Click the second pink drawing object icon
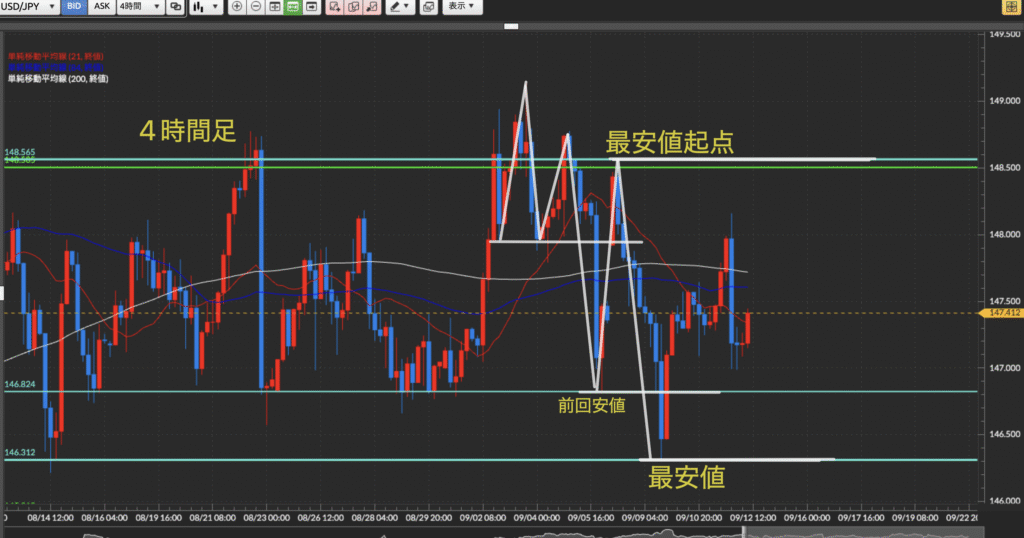 point(353,7)
